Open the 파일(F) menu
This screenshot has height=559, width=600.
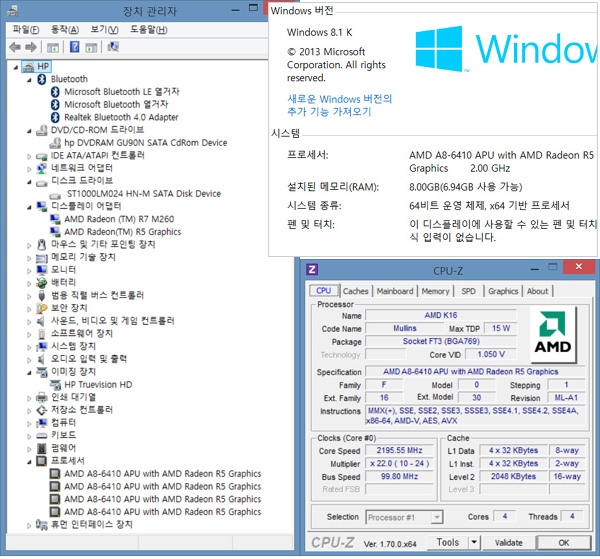click(26, 29)
